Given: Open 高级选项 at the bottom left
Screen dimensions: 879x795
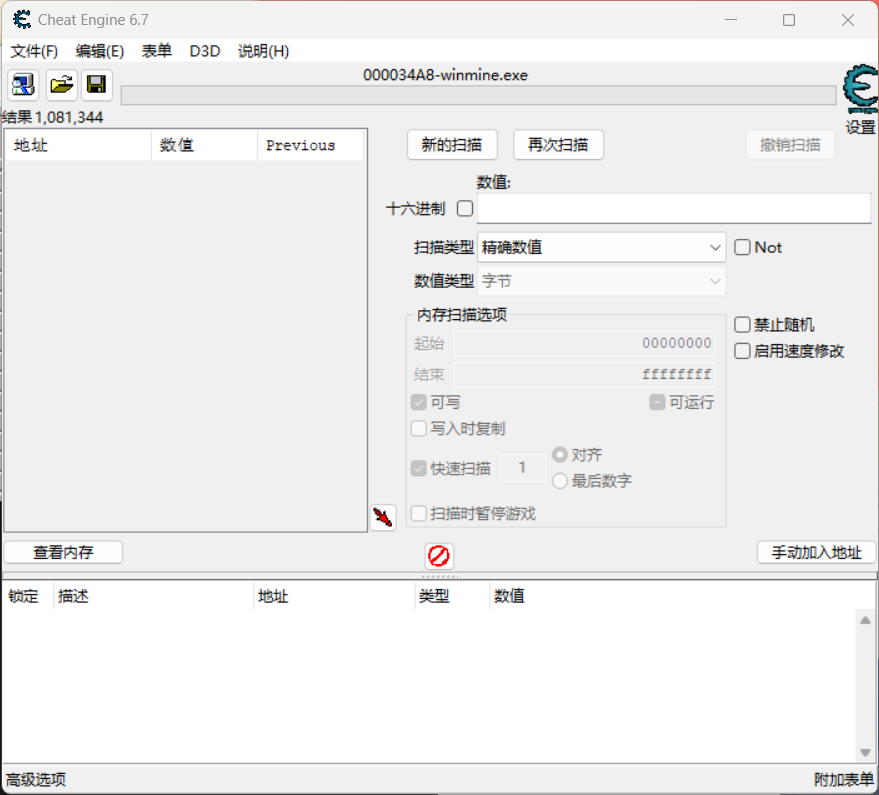Looking at the screenshot, I should pyautogui.click(x=36, y=779).
